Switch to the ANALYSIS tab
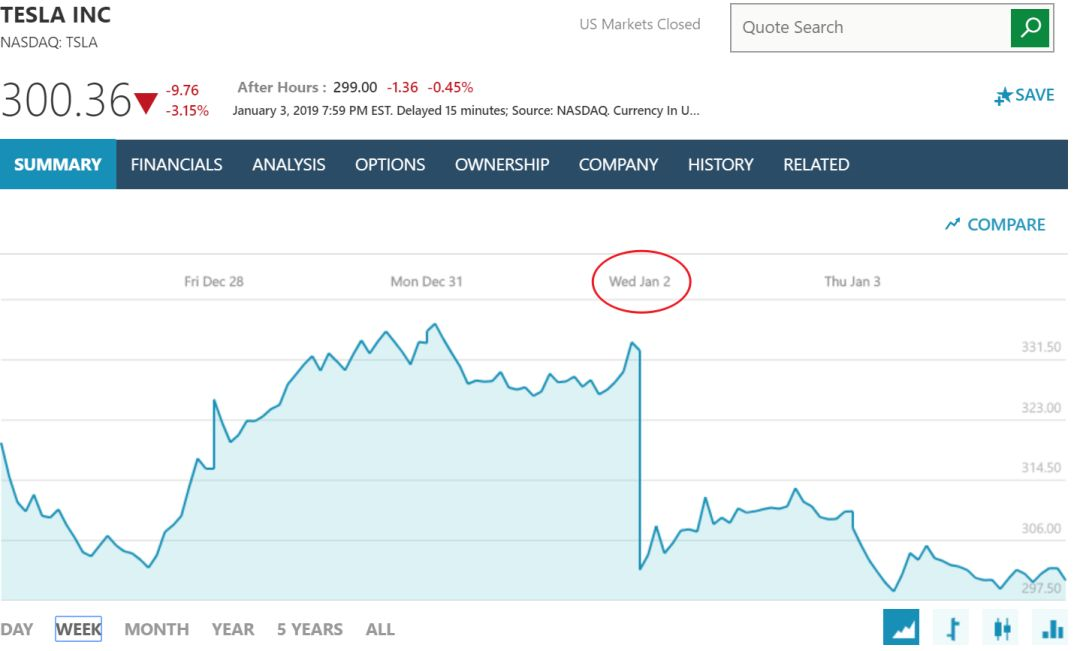This screenshot has height=651, width=1080. [289, 165]
